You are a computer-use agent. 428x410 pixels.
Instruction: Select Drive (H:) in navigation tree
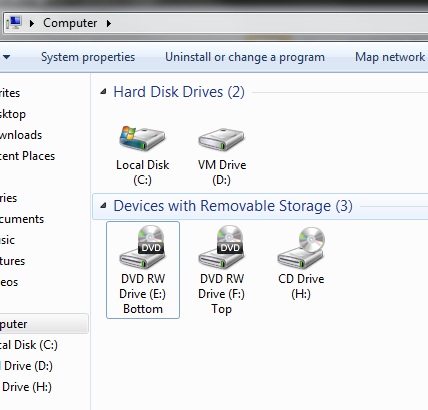click(x=26, y=387)
